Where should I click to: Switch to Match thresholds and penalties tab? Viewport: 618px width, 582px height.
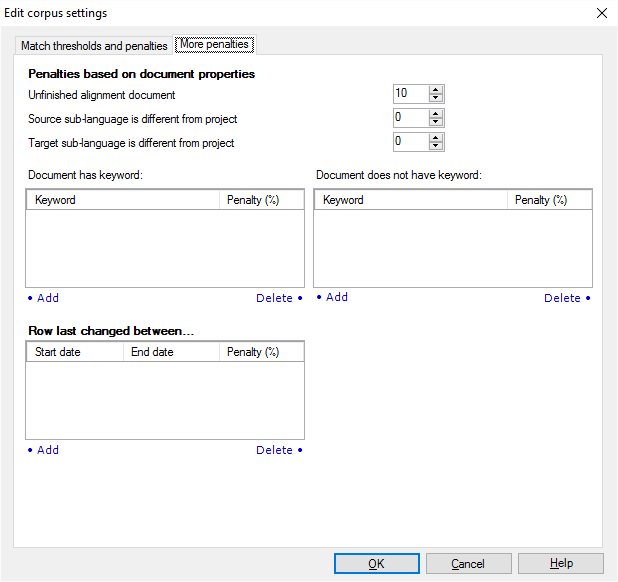tap(94, 46)
